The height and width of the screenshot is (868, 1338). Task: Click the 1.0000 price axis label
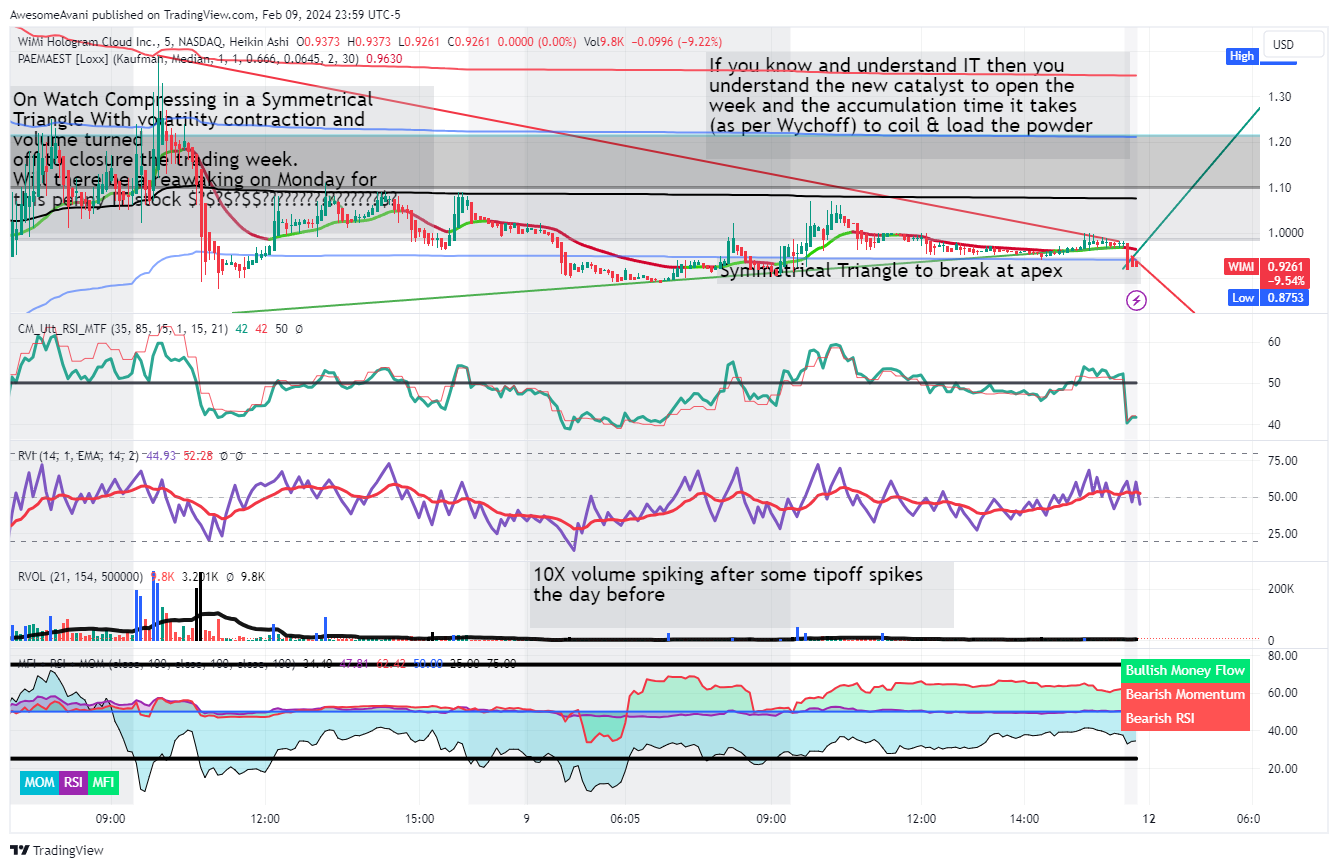point(1285,233)
